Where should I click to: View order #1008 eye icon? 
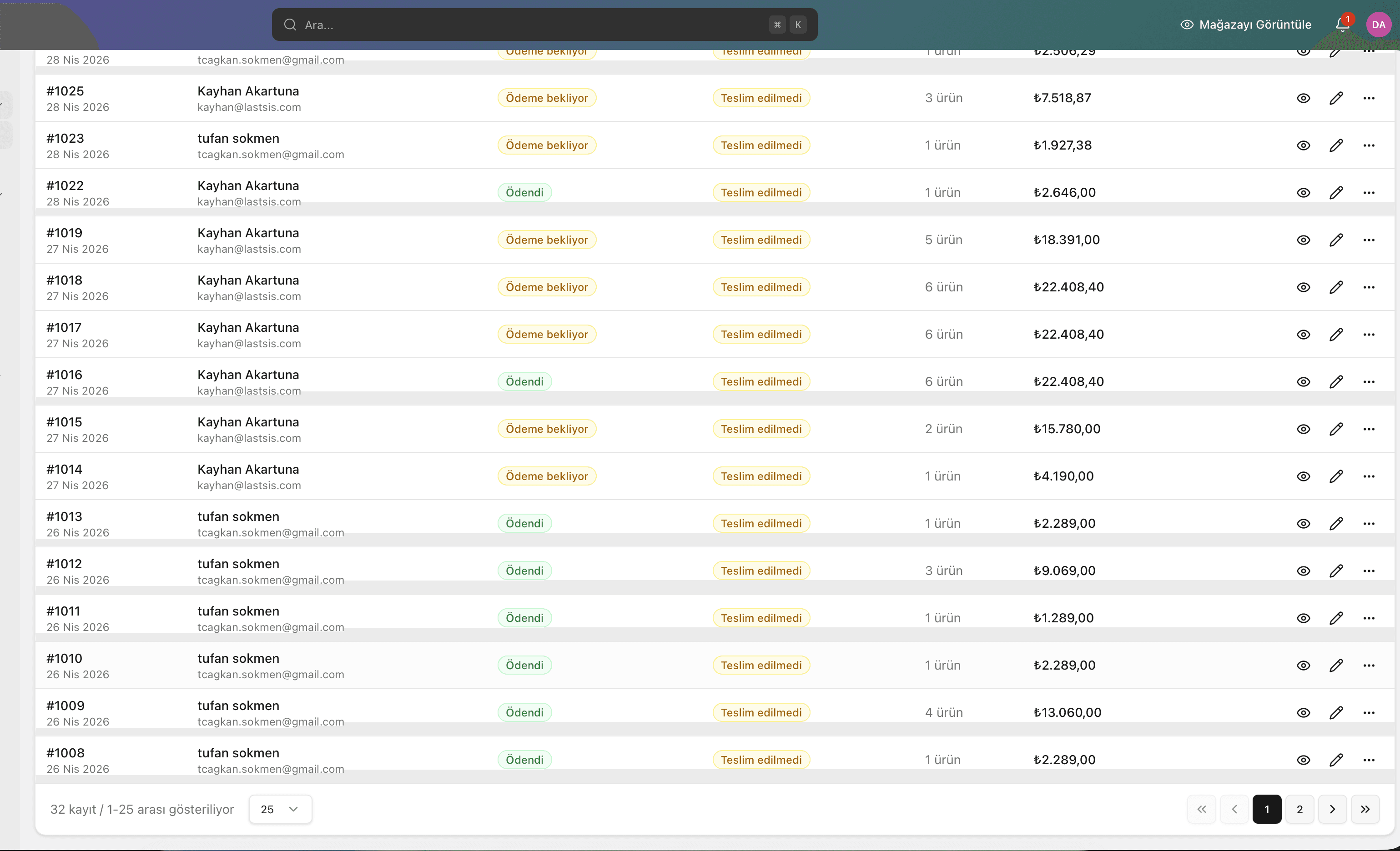1303,760
